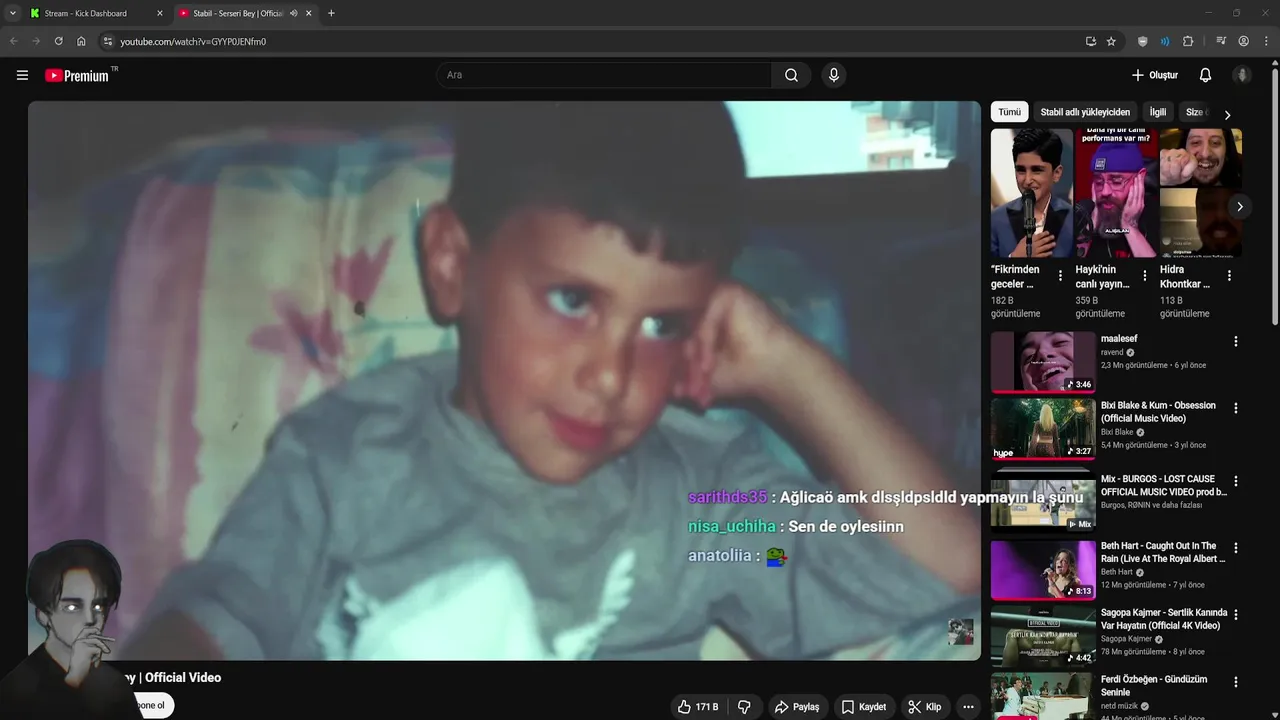
Task: Open options menu for maalesef video
Action: coord(1235,341)
